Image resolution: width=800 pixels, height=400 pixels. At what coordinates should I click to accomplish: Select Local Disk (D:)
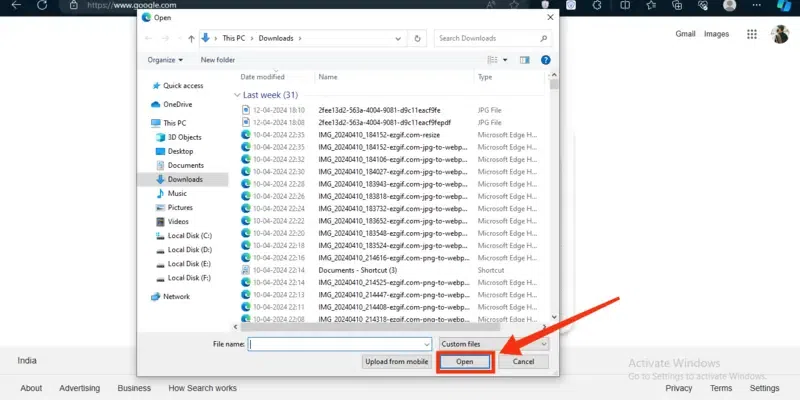pyautogui.click(x=184, y=249)
